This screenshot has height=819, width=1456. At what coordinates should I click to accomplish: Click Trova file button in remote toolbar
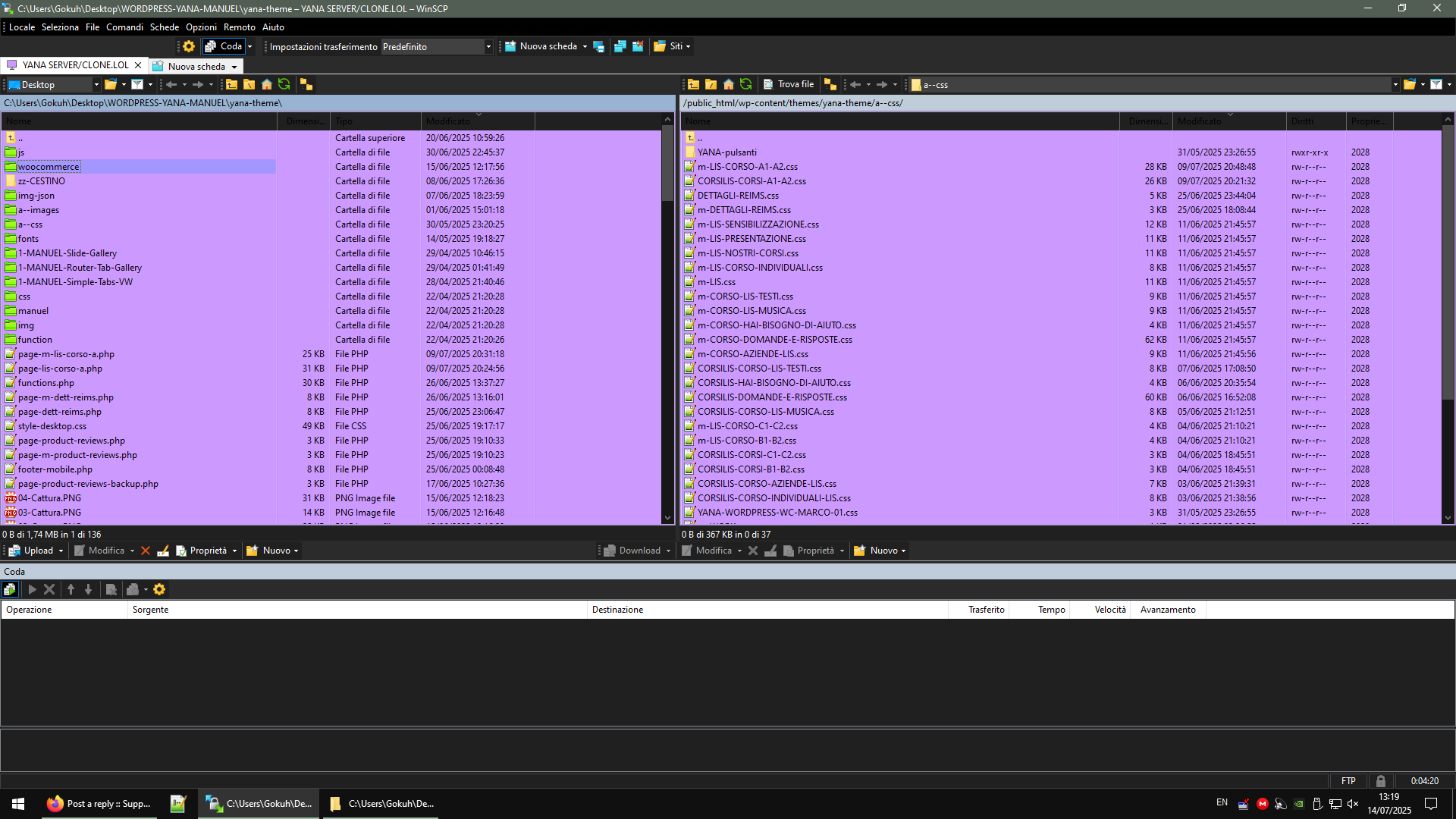point(789,84)
